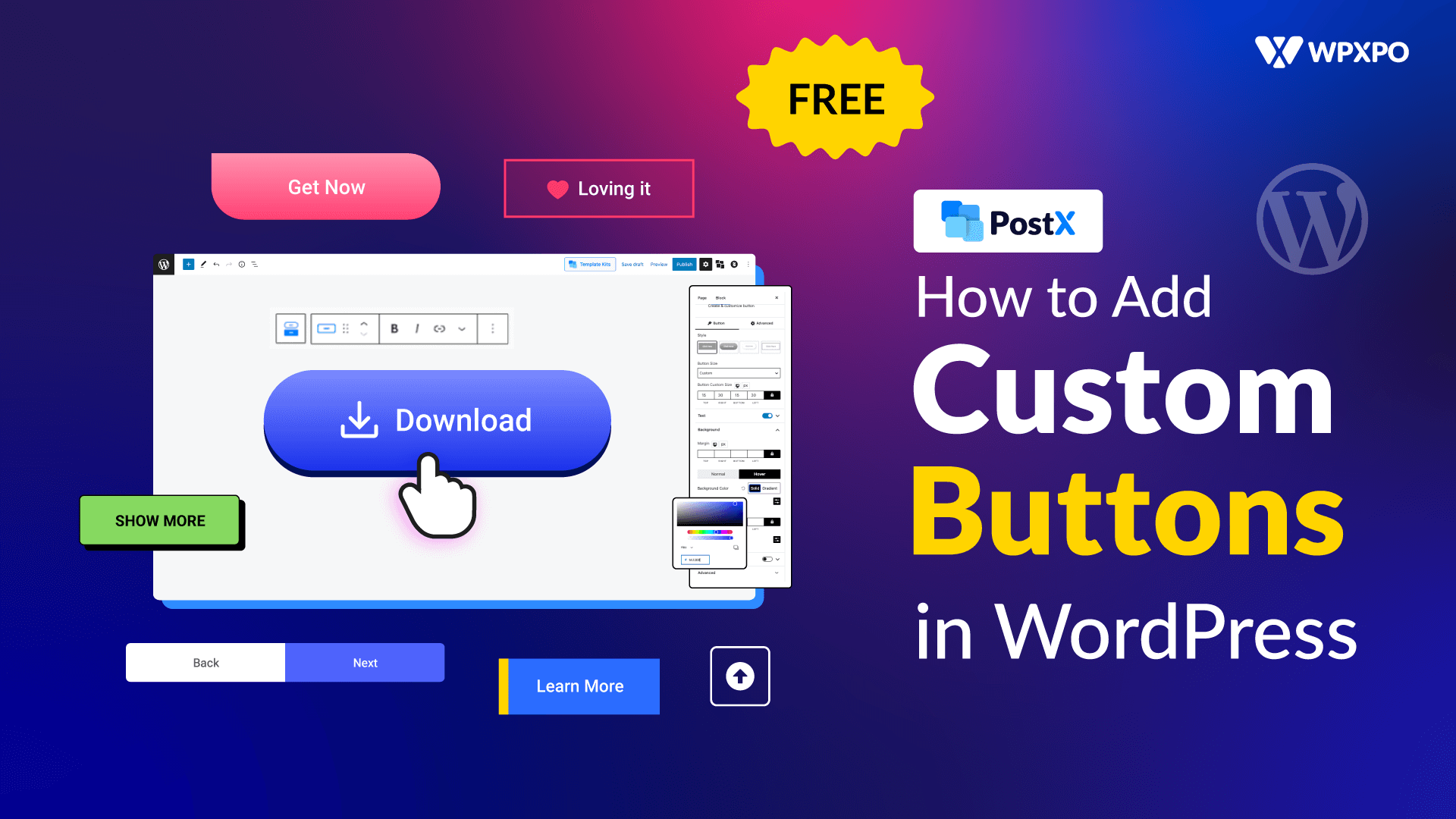This screenshot has height=819, width=1456.
Task: Toggle the Text advanced switch
Action: (768, 415)
